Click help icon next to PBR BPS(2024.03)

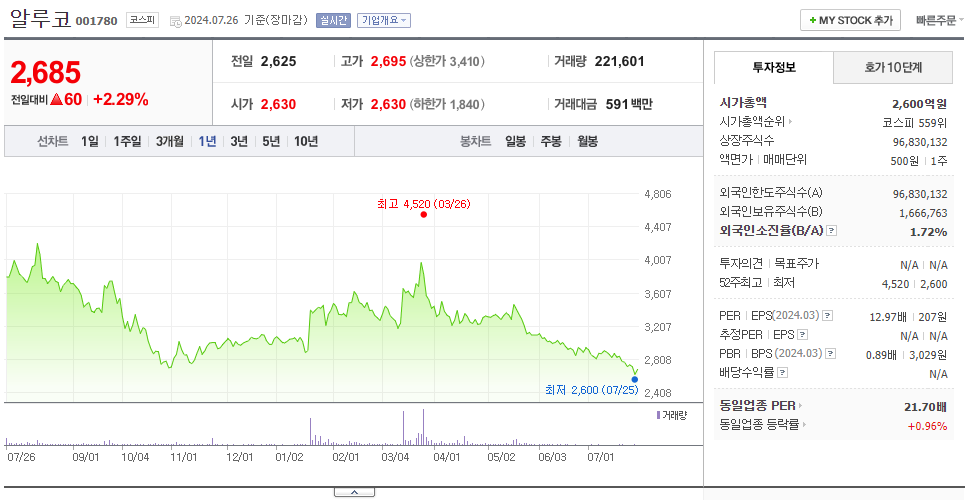click(x=831, y=354)
